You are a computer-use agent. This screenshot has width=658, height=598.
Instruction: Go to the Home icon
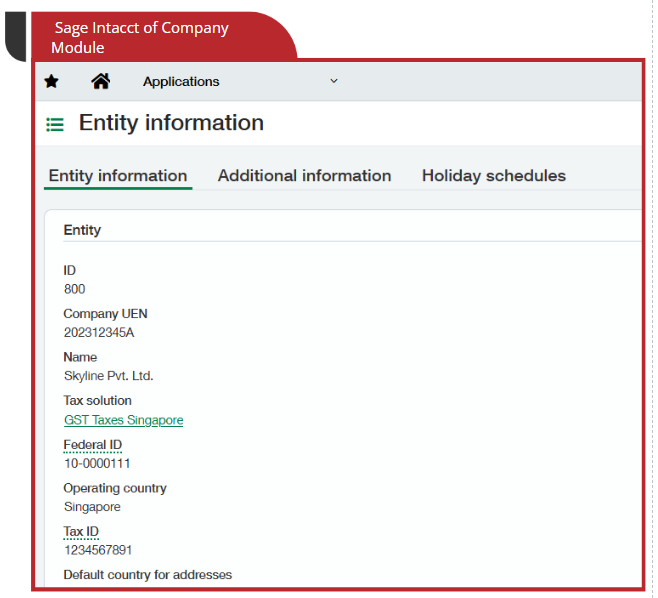tap(100, 82)
